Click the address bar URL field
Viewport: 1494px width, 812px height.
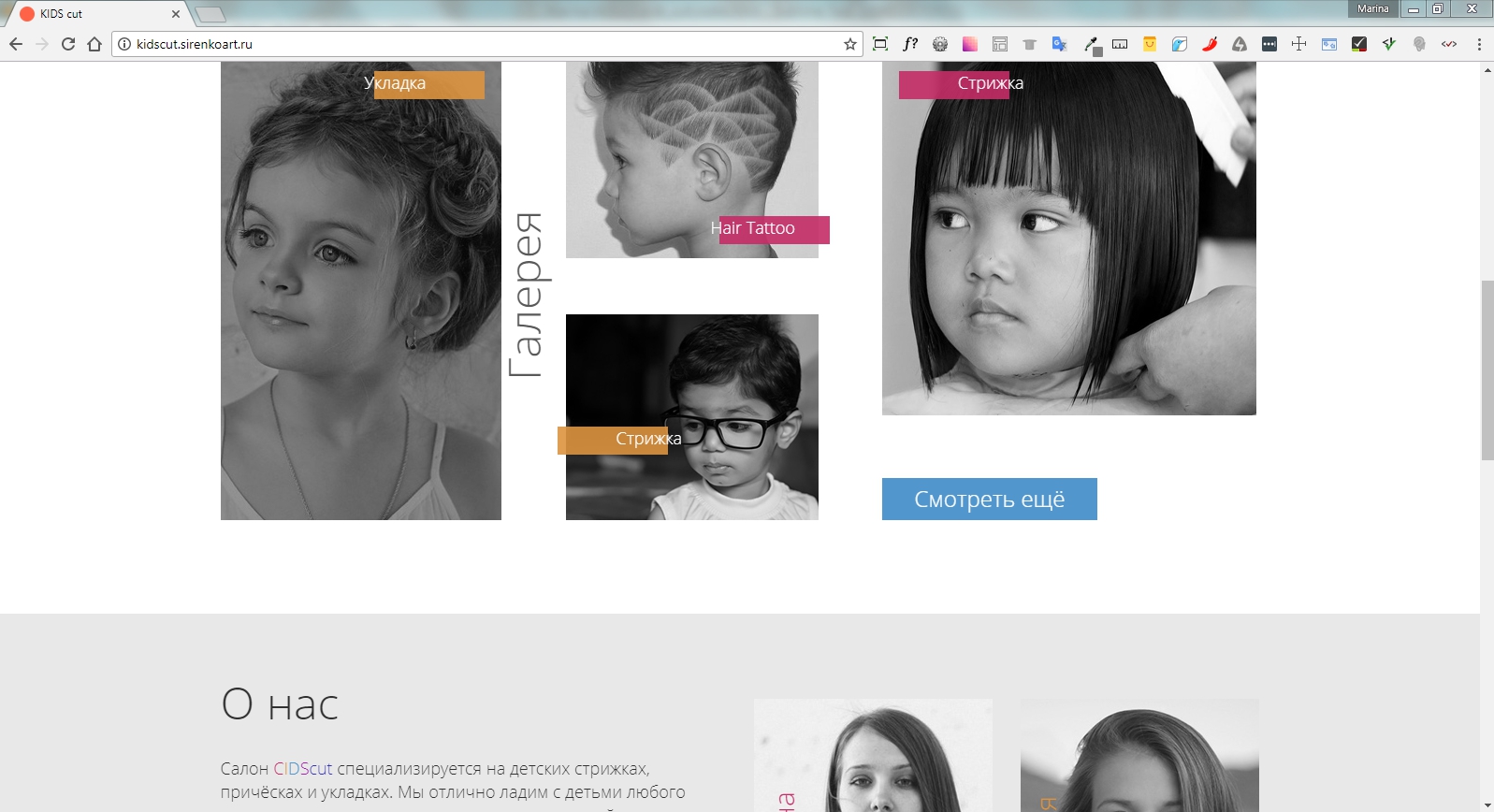(486, 44)
